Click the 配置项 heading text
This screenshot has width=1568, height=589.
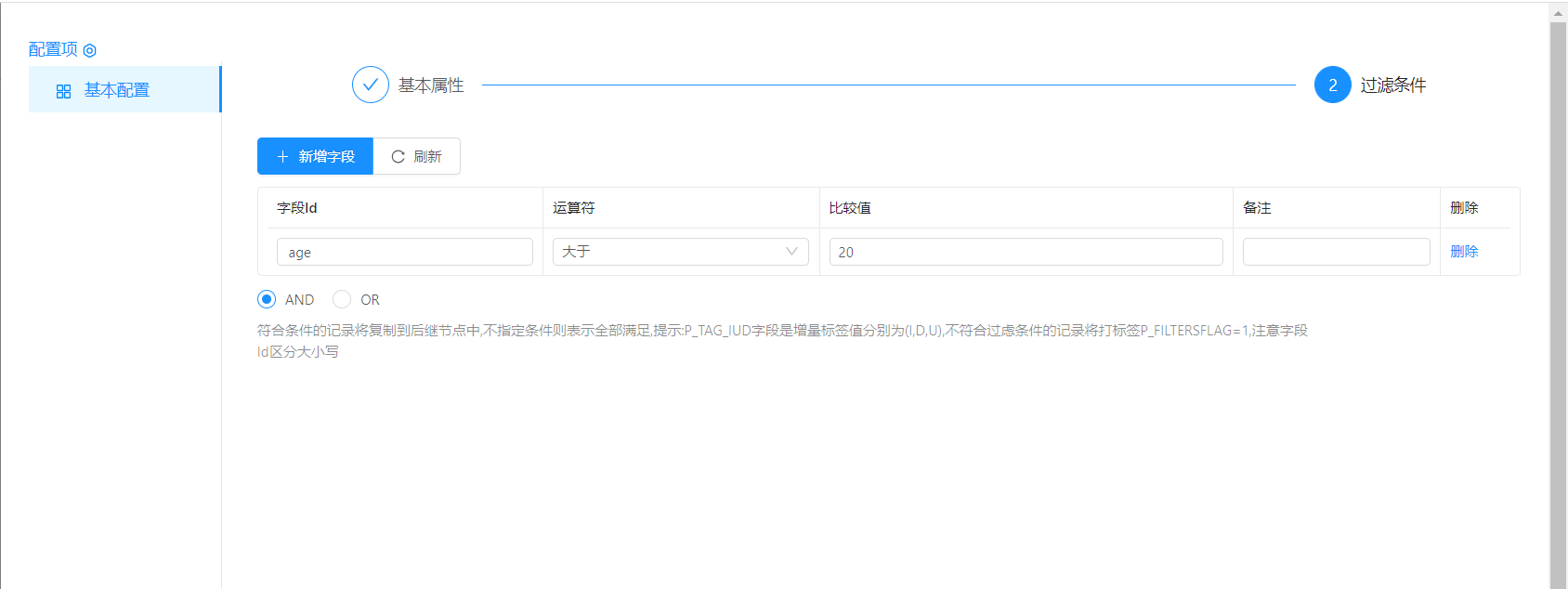(53, 49)
